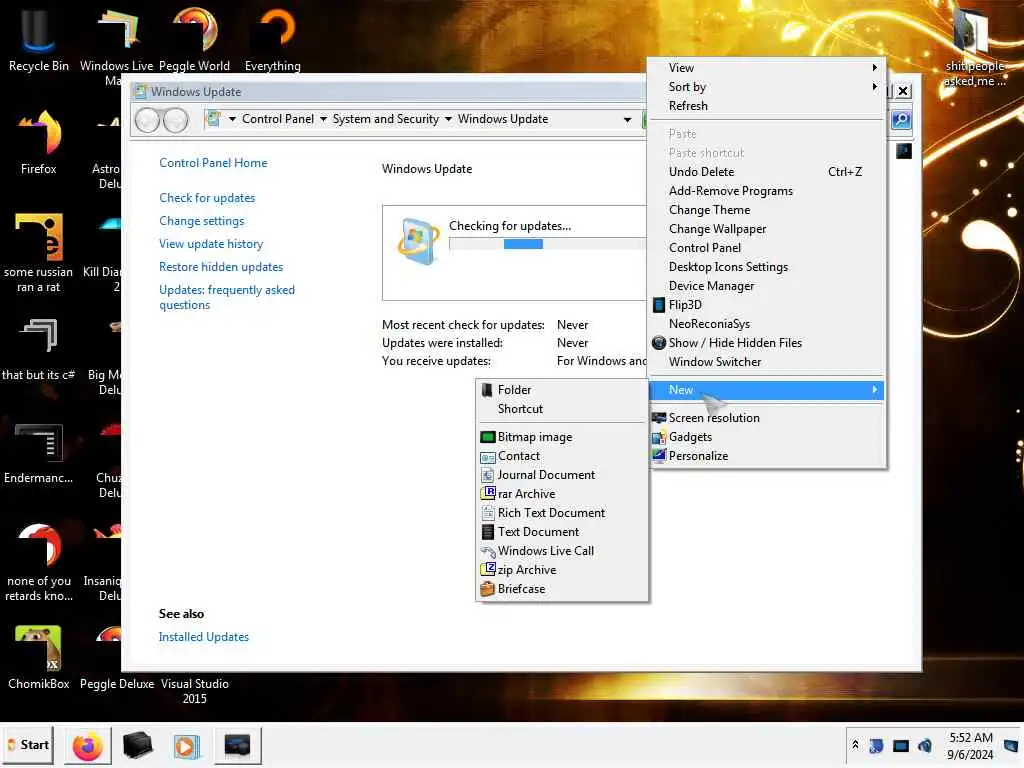
Task: Open the Firefox desktop icon
Action: point(39,142)
